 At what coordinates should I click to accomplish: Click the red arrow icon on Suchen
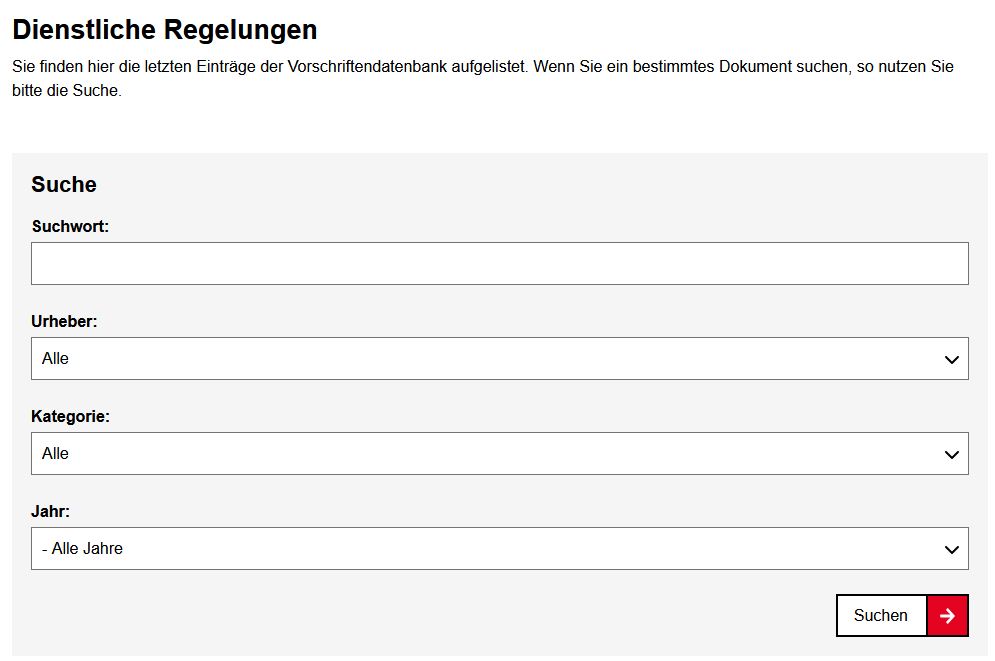[x=947, y=615]
